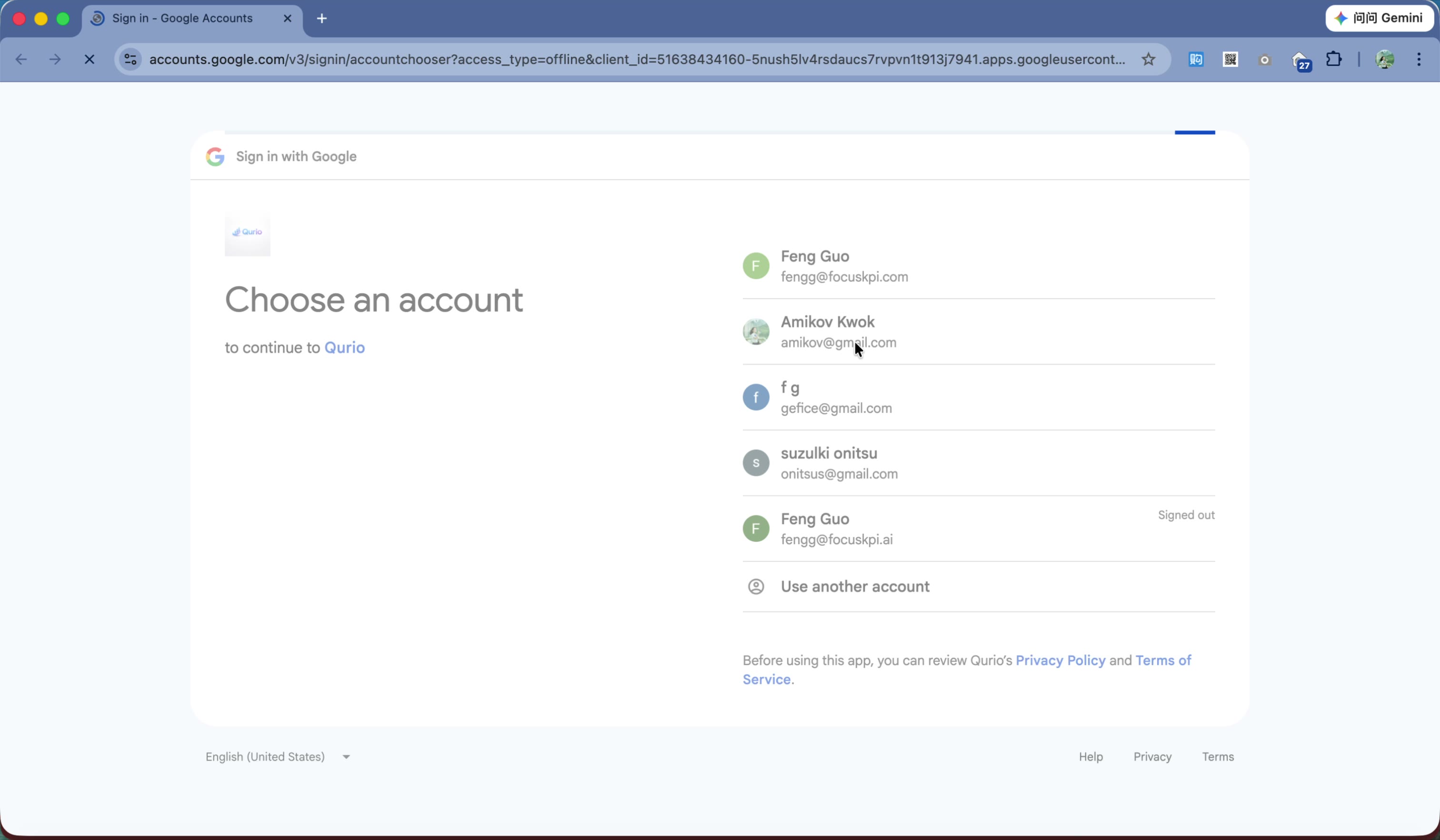Open the QR code extension icon
Viewport: 1440px width, 840px height.
[1230, 60]
